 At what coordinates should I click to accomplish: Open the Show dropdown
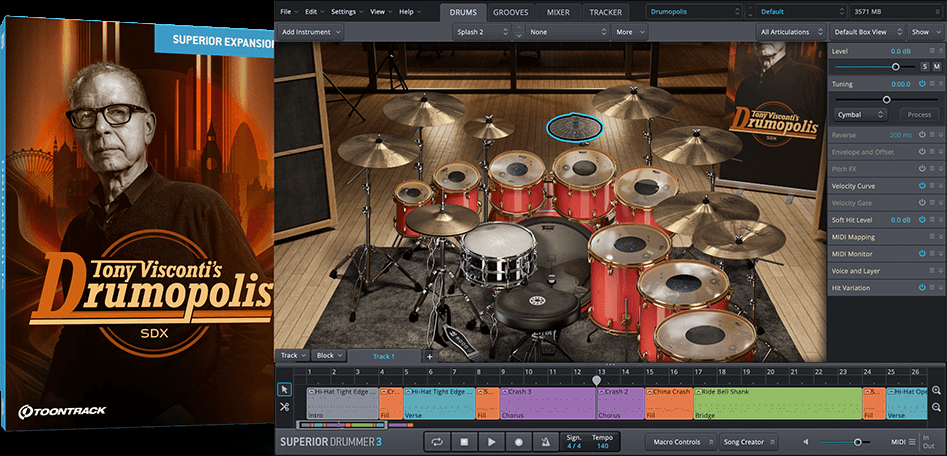(x=925, y=32)
